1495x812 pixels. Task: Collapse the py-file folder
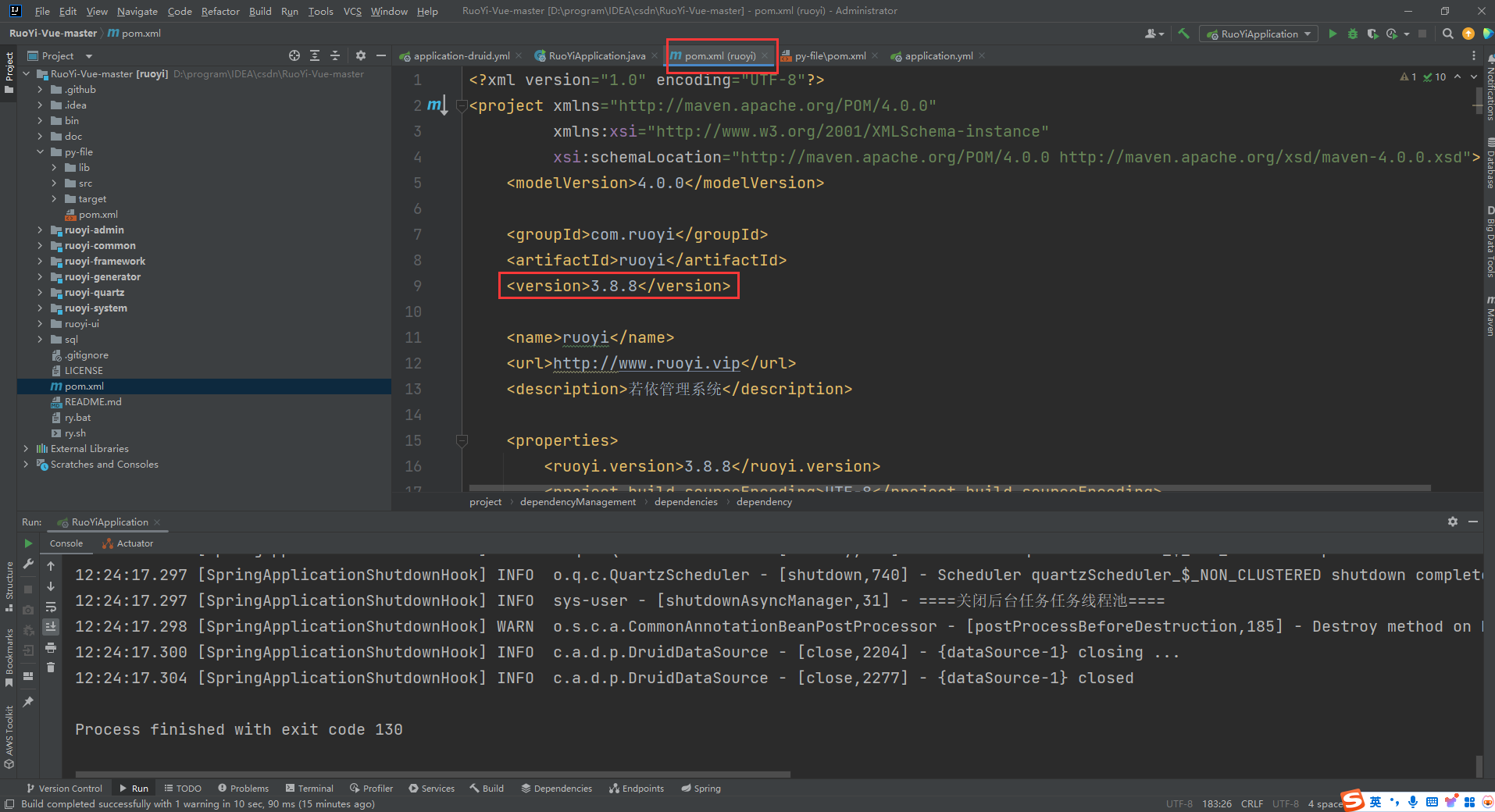tap(40, 152)
